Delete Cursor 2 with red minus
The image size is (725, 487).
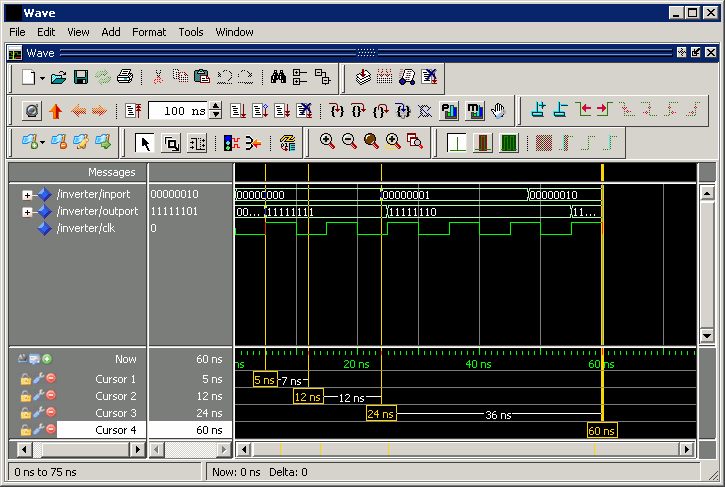tap(50, 397)
